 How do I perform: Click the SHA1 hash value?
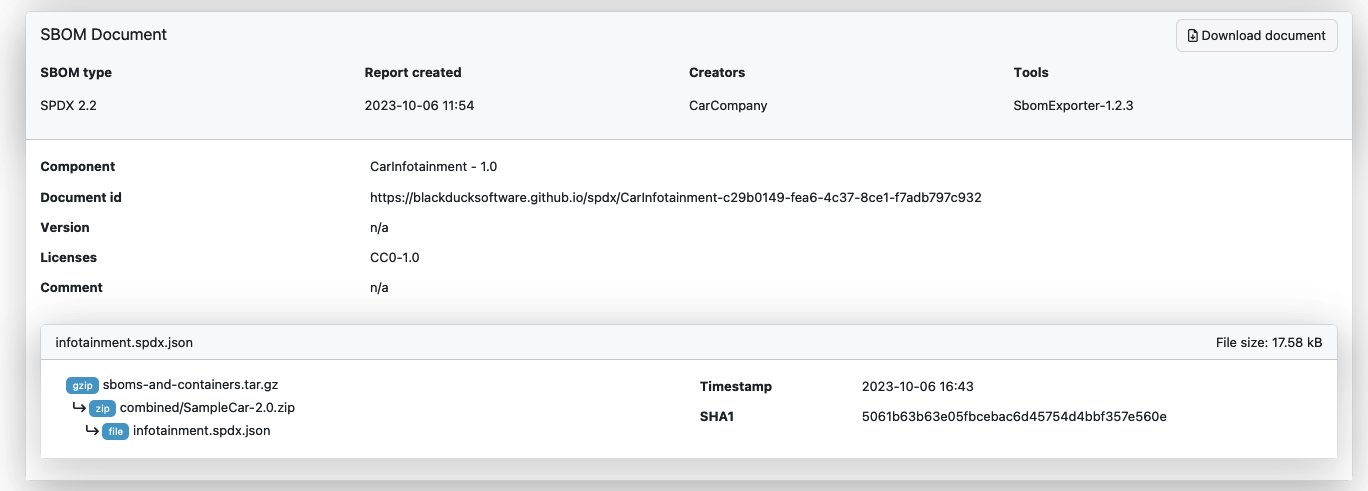coord(1014,416)
